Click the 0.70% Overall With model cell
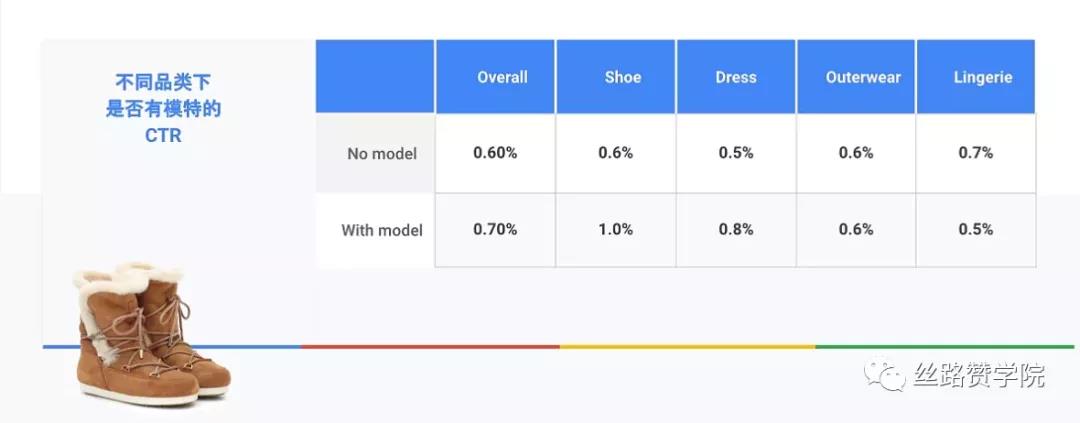1080x423 pixels. click(x=495, y=229)
